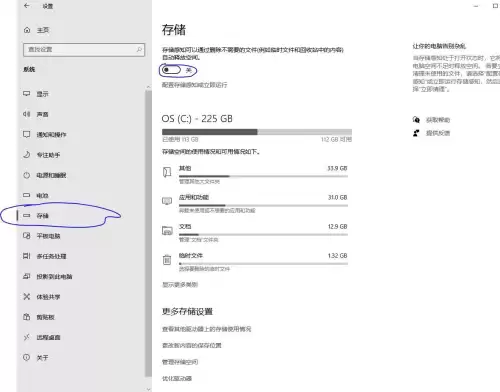This screenshot has height=392, width=500.
Task: Open the 临时文件 temporary files category
Action: tap(255, 262)
